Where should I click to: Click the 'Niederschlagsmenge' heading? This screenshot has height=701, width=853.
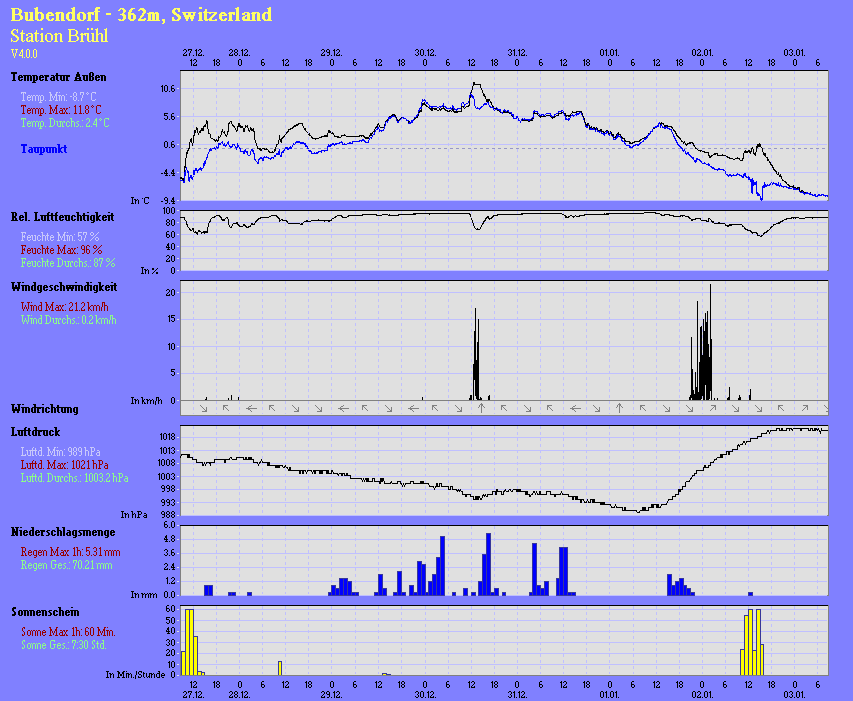tap(63, 532)
